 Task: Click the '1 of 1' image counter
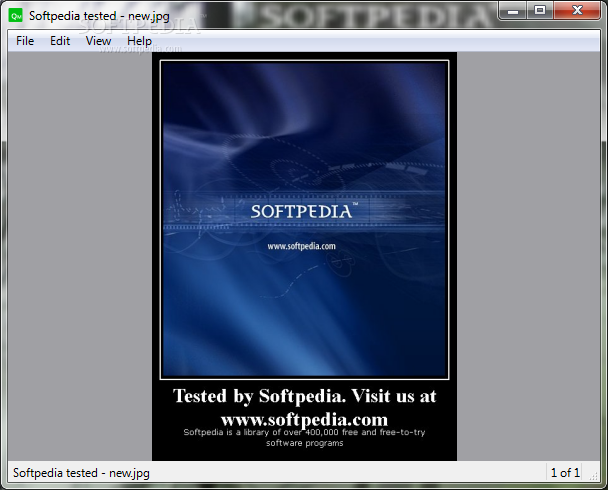pos(565,473)
